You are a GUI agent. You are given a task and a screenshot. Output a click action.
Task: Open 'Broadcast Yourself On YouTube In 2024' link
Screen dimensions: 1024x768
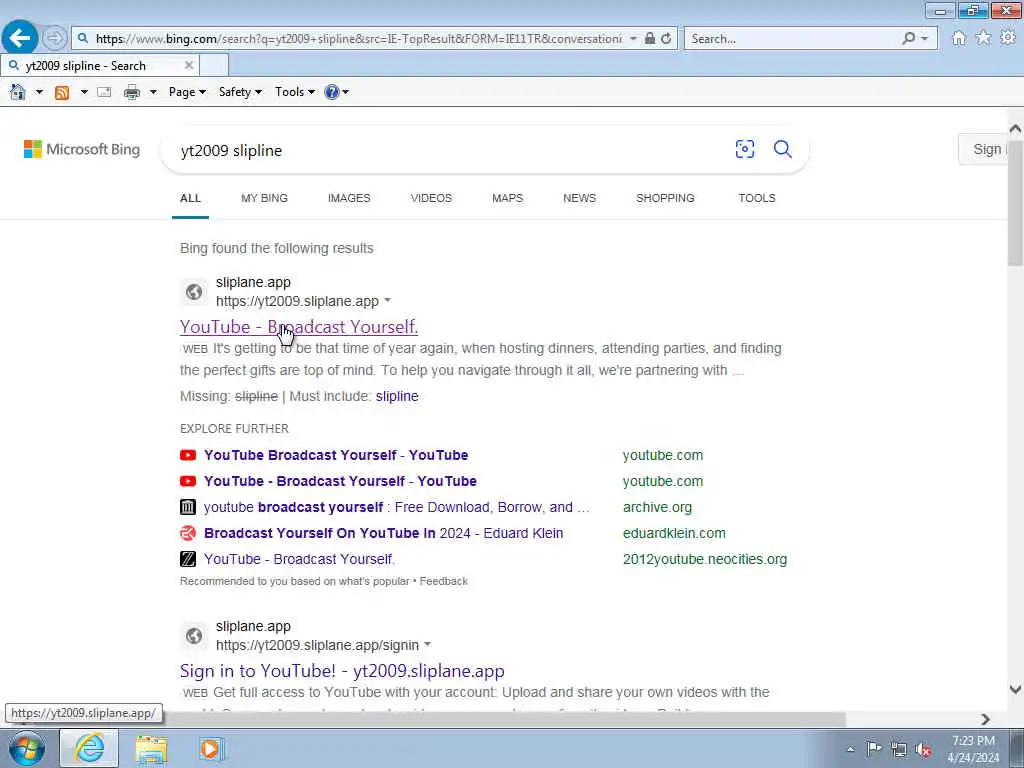(383, 534)
